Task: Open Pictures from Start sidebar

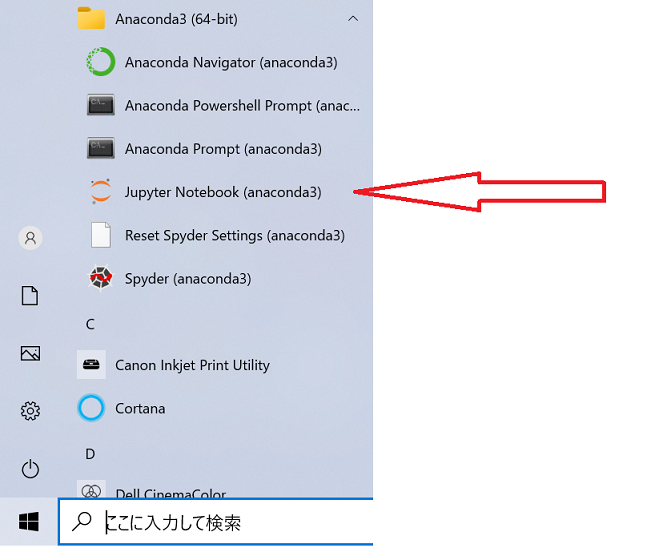Action: [30, 353]
